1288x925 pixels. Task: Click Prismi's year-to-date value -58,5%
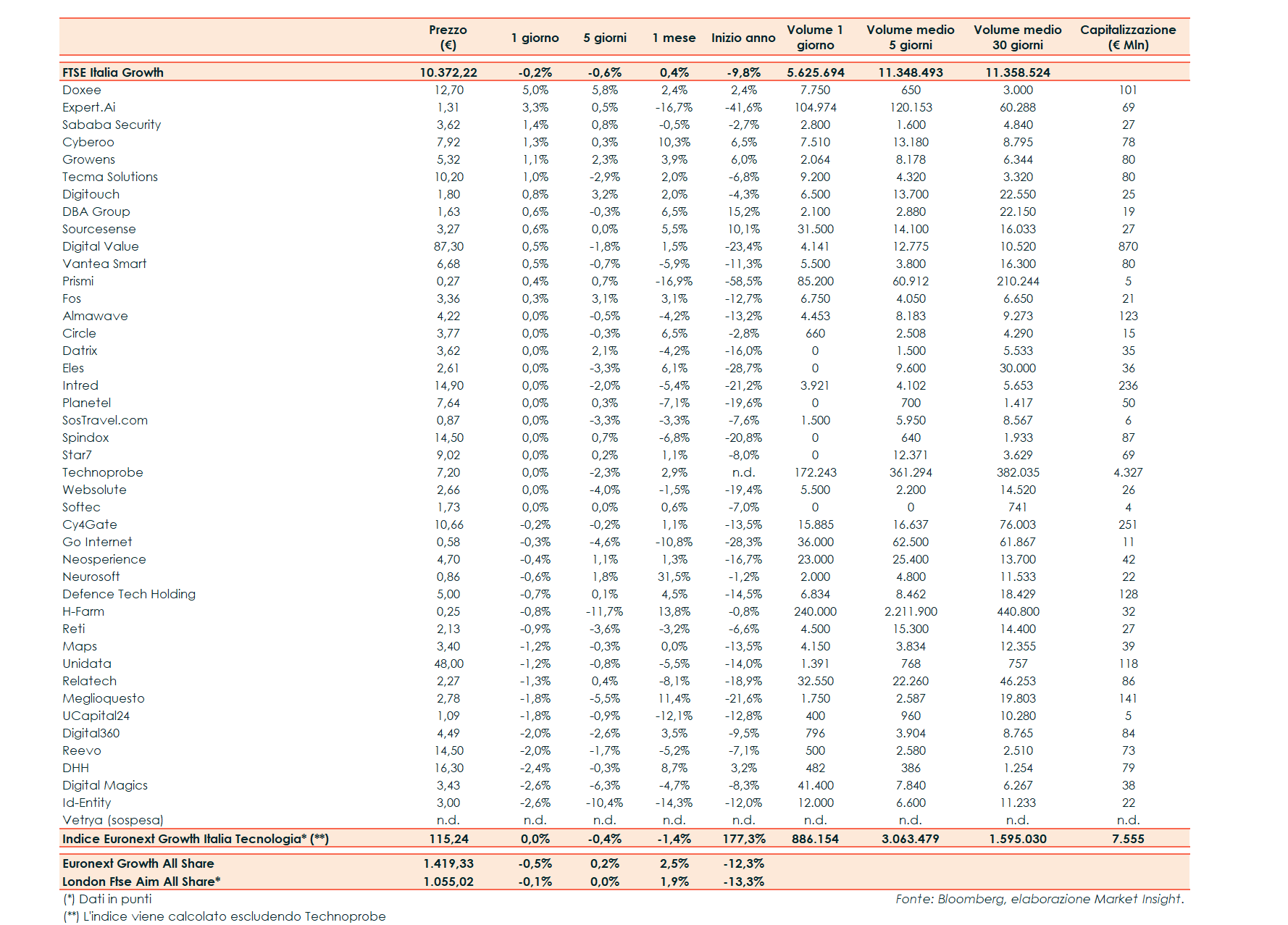[743, 281]
